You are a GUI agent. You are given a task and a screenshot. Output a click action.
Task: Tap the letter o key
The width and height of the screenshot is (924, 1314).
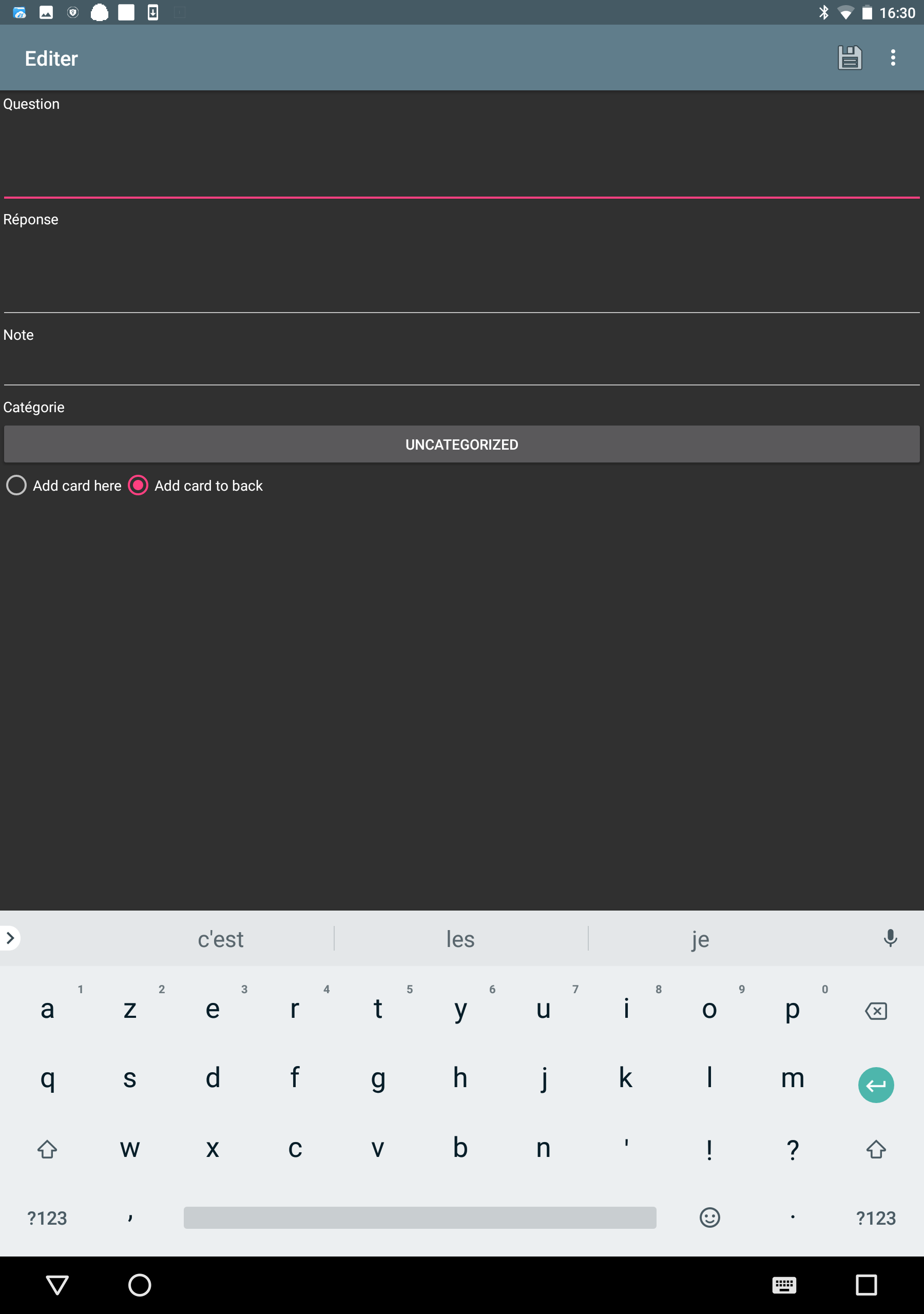coord(709,1010)
